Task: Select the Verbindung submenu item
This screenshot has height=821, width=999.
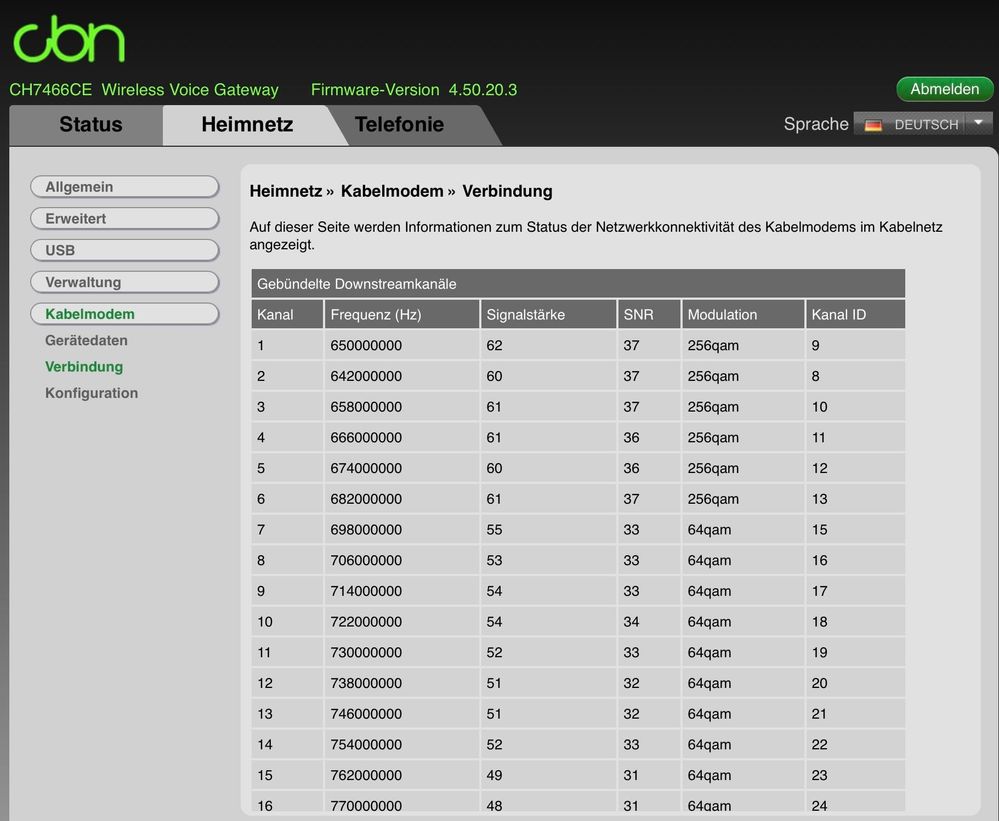Action: 84,367
